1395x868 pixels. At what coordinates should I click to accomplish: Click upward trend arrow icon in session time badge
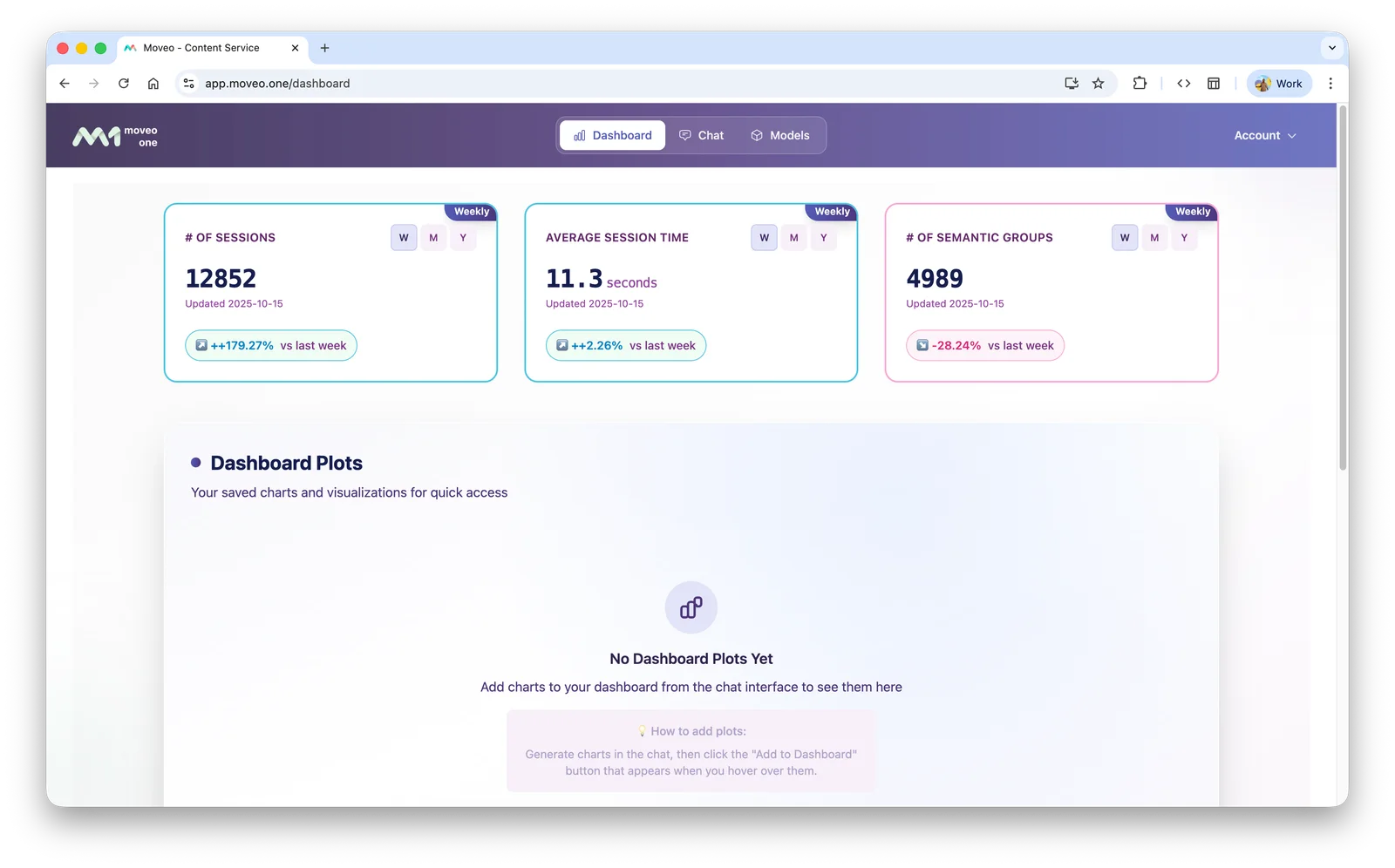(562, 345)
